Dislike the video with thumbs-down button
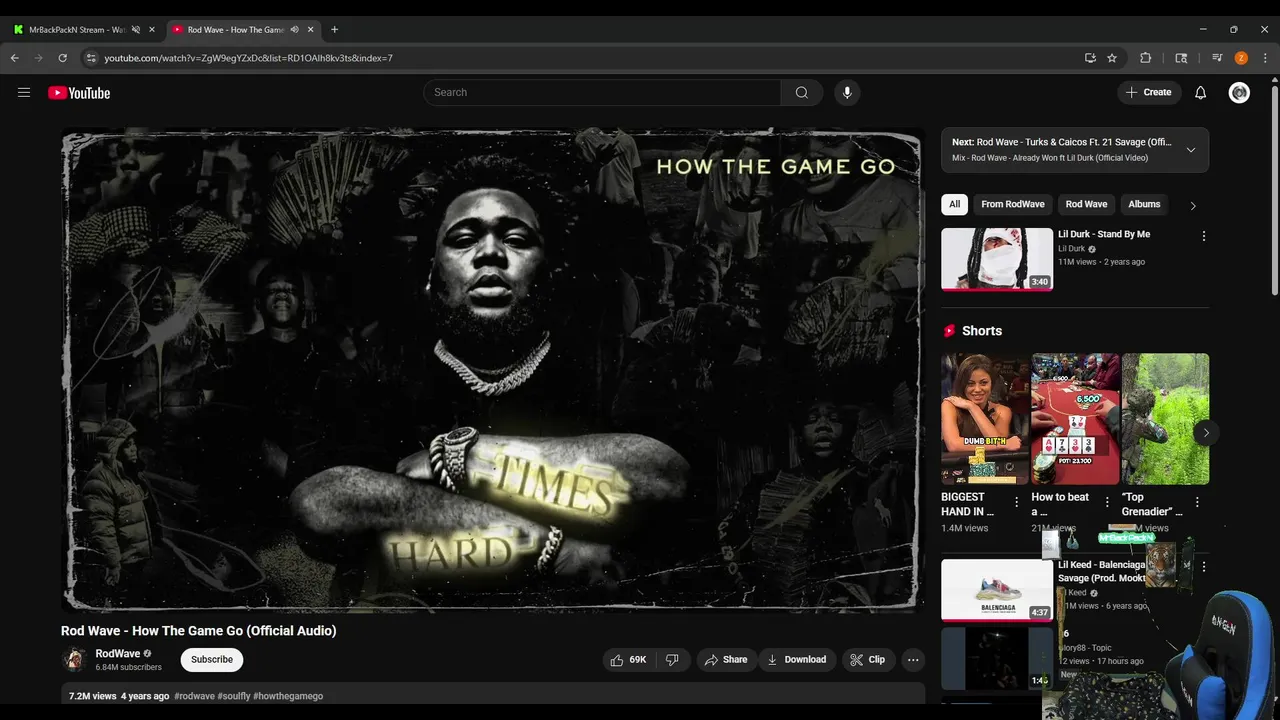 click(672, 659)
